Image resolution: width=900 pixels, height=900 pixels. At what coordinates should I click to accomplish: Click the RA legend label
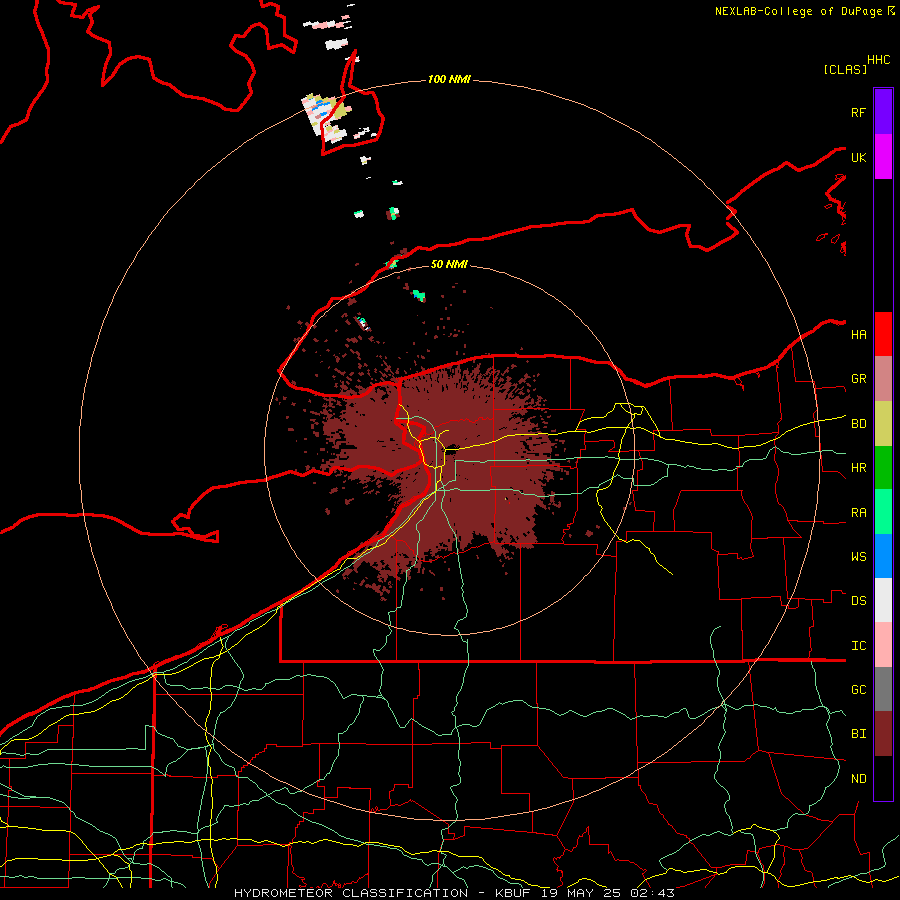click(x=858, y=513)
